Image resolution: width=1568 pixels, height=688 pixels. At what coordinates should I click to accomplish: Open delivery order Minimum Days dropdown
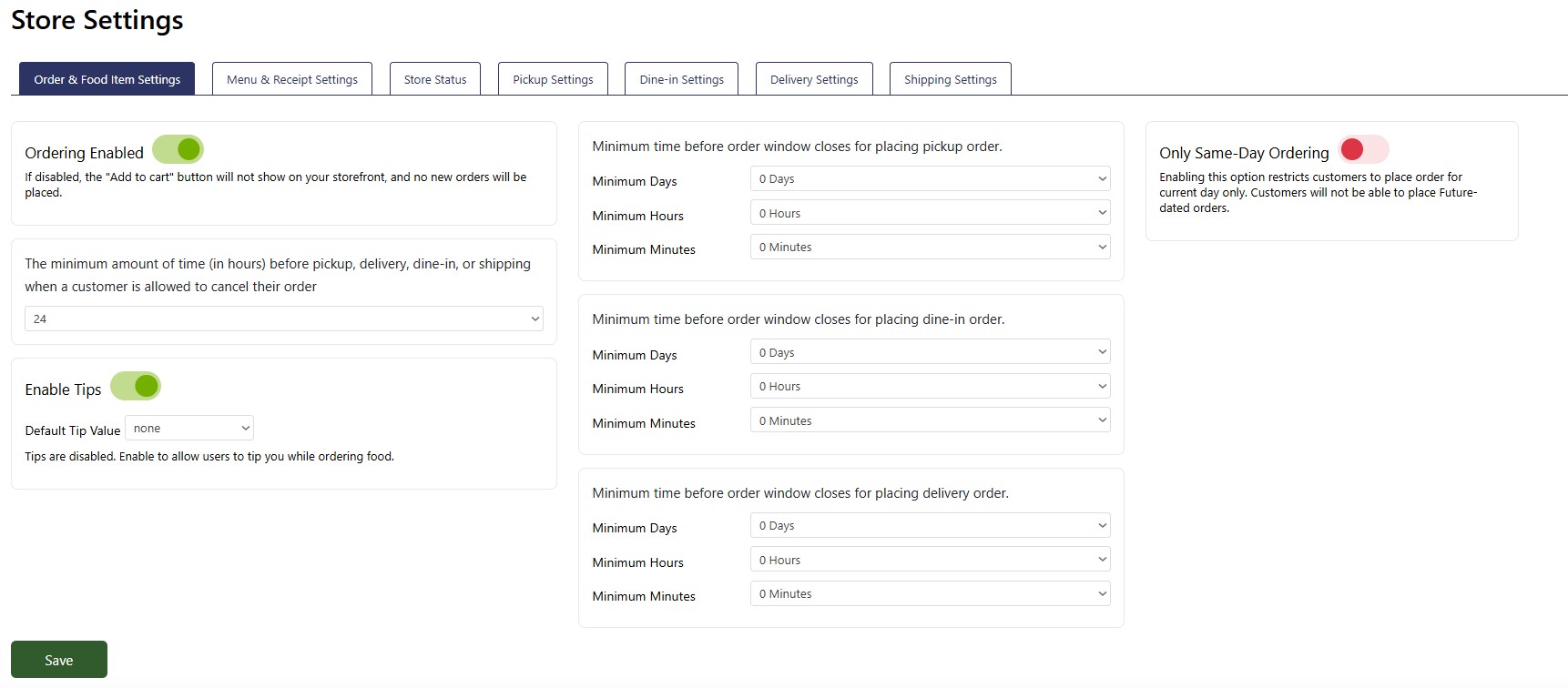(930, 526)
